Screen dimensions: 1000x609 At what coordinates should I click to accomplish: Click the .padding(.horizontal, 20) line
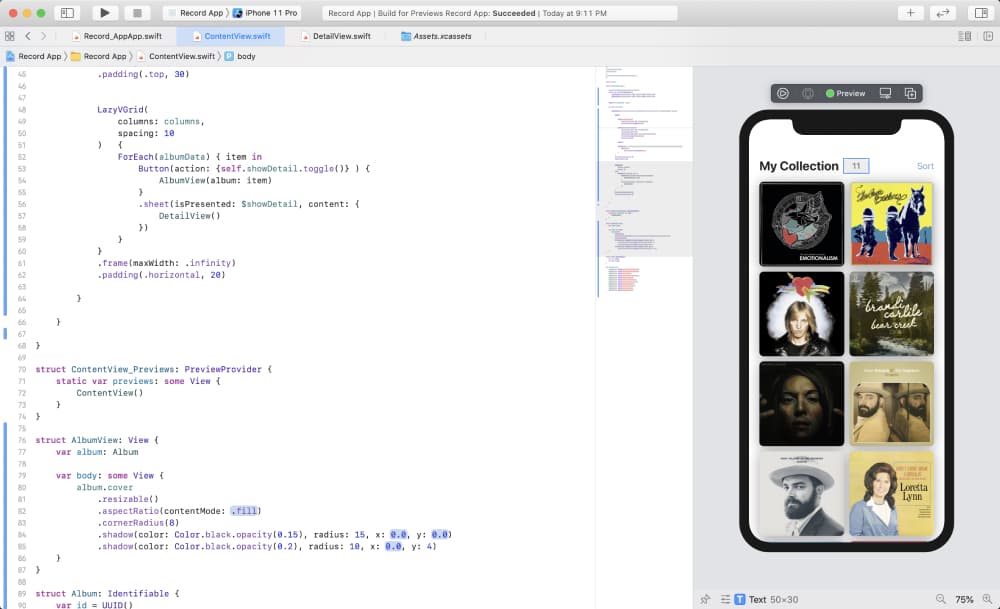coord(161,275)
